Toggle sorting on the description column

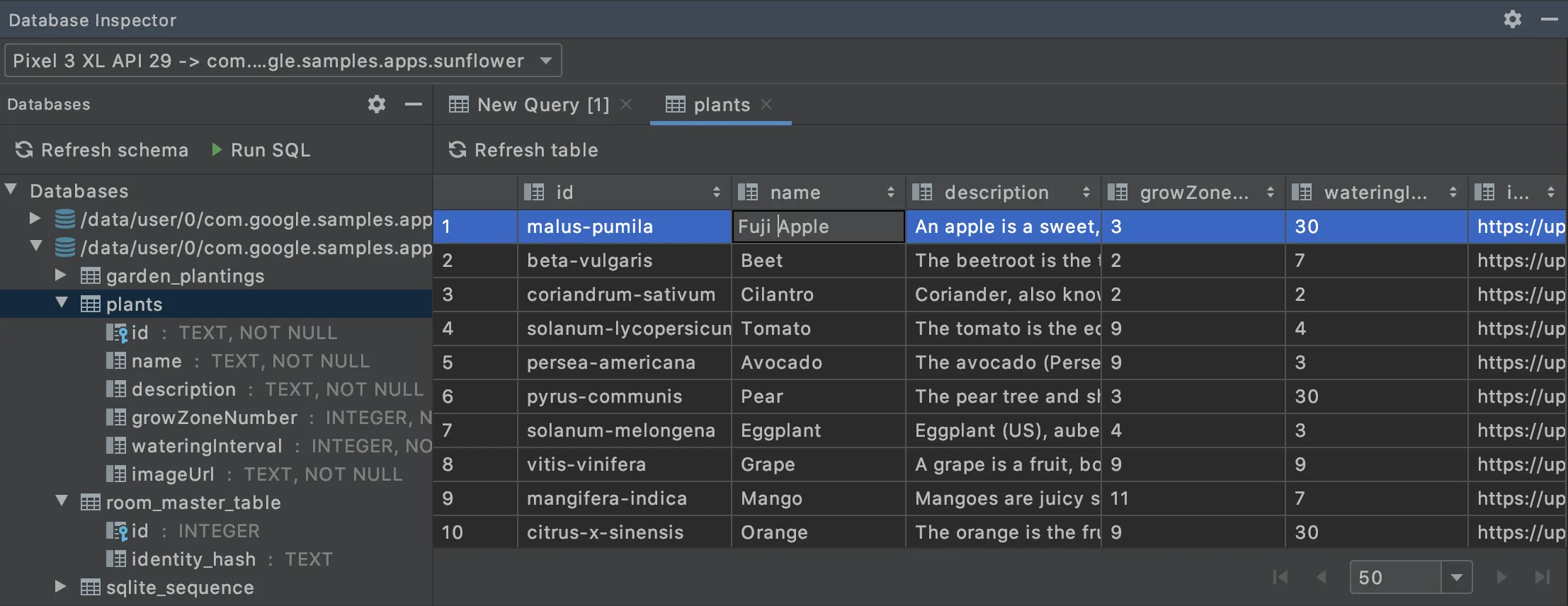[1086, 193]
